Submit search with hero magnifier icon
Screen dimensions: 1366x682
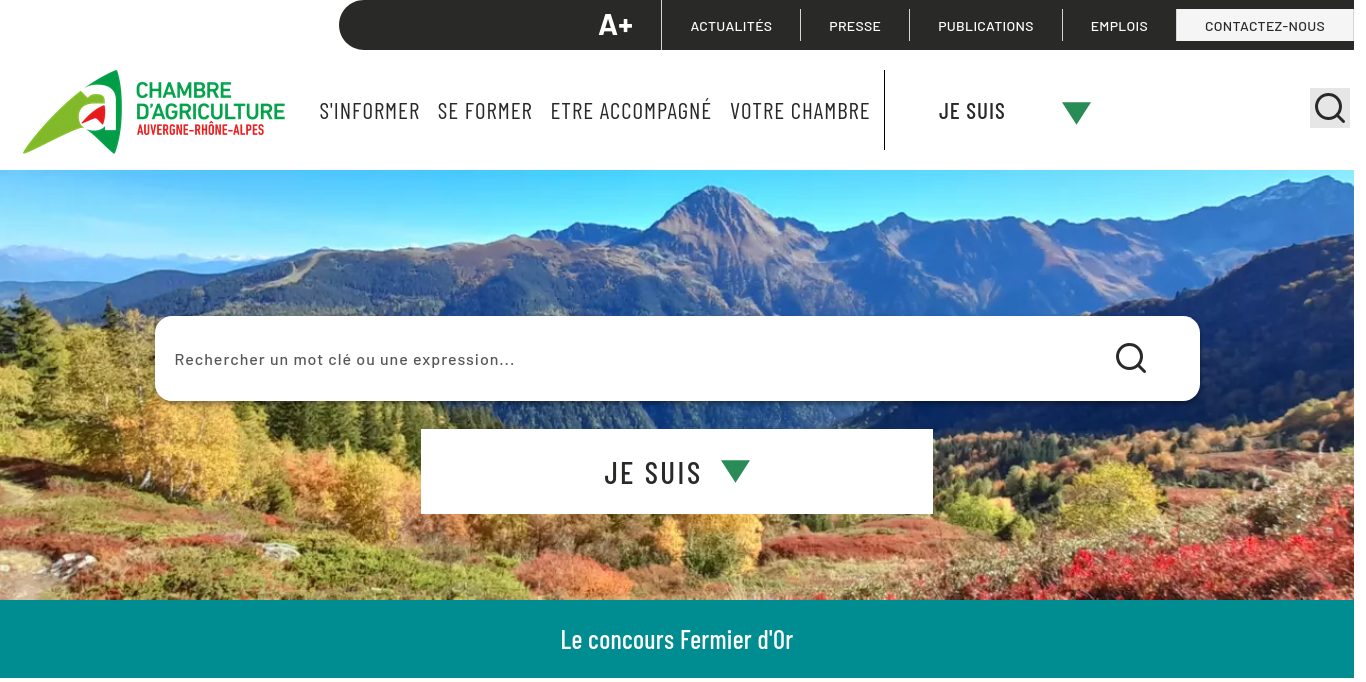1131,358
